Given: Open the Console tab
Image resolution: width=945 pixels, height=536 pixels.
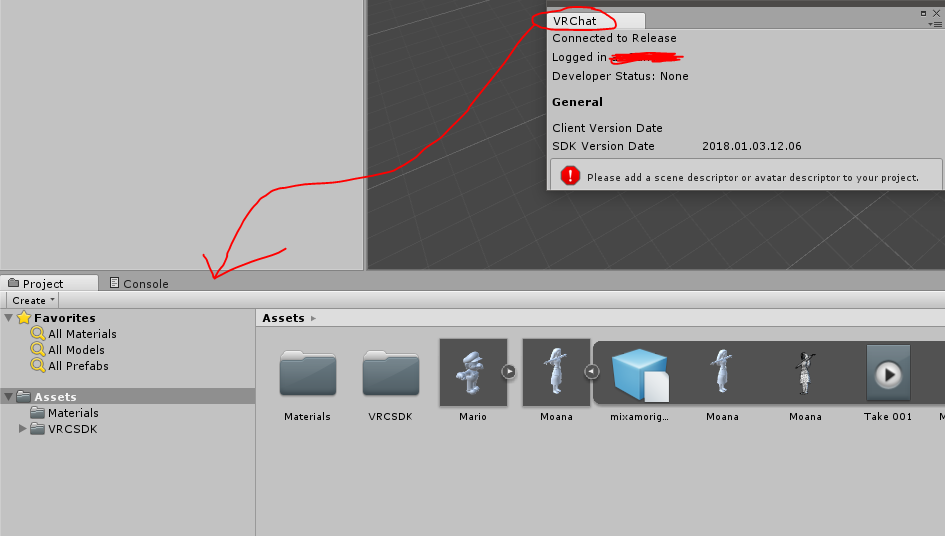Looking at the screenshot, I should 139,283.
